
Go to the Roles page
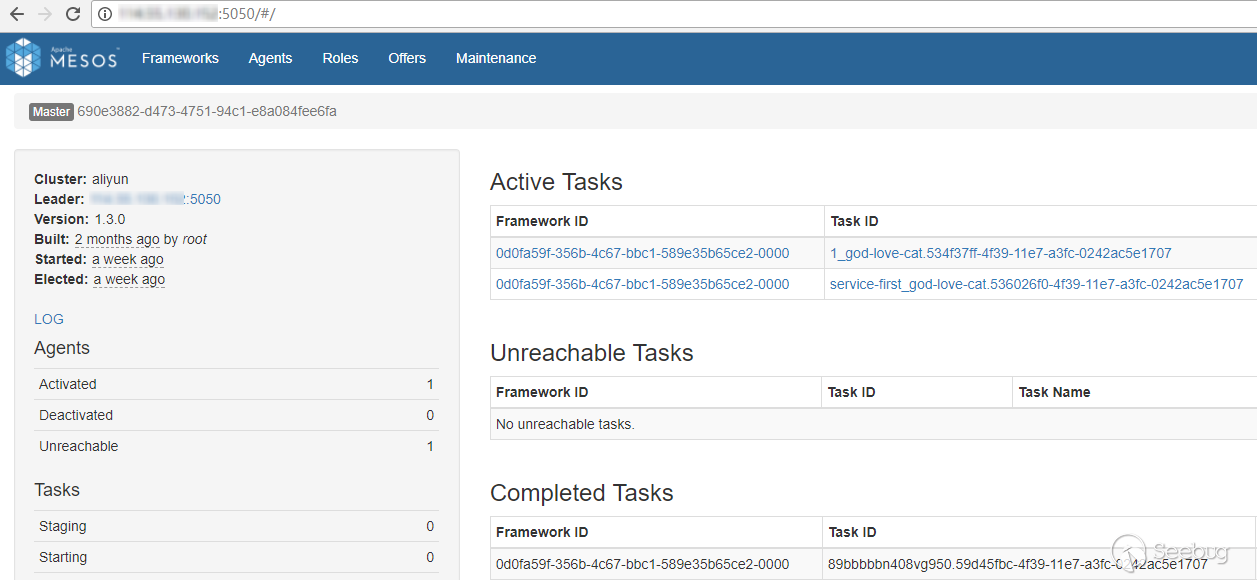coord(340,58)
